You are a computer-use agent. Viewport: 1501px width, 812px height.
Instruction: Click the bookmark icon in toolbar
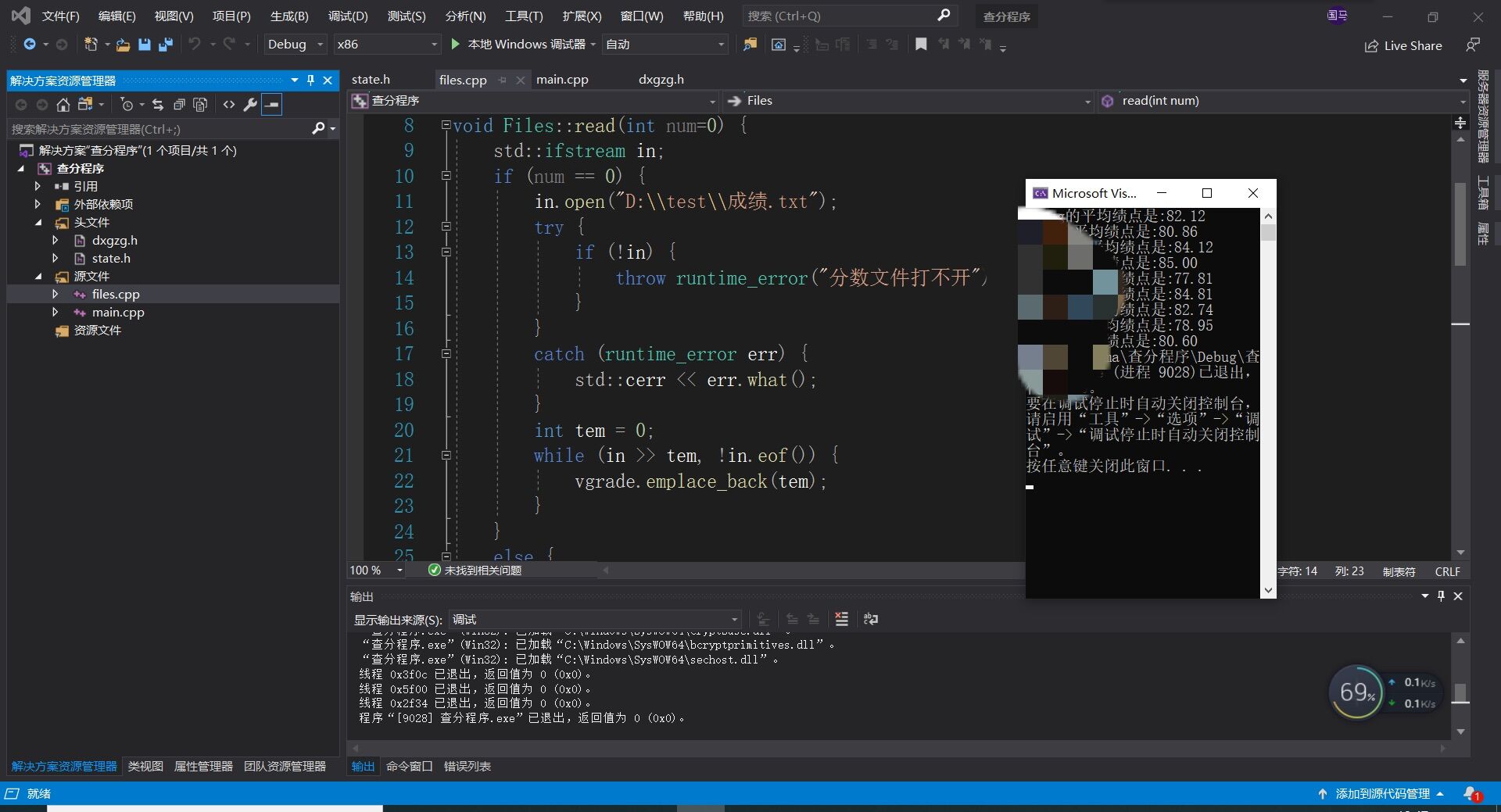coord(921,45)
